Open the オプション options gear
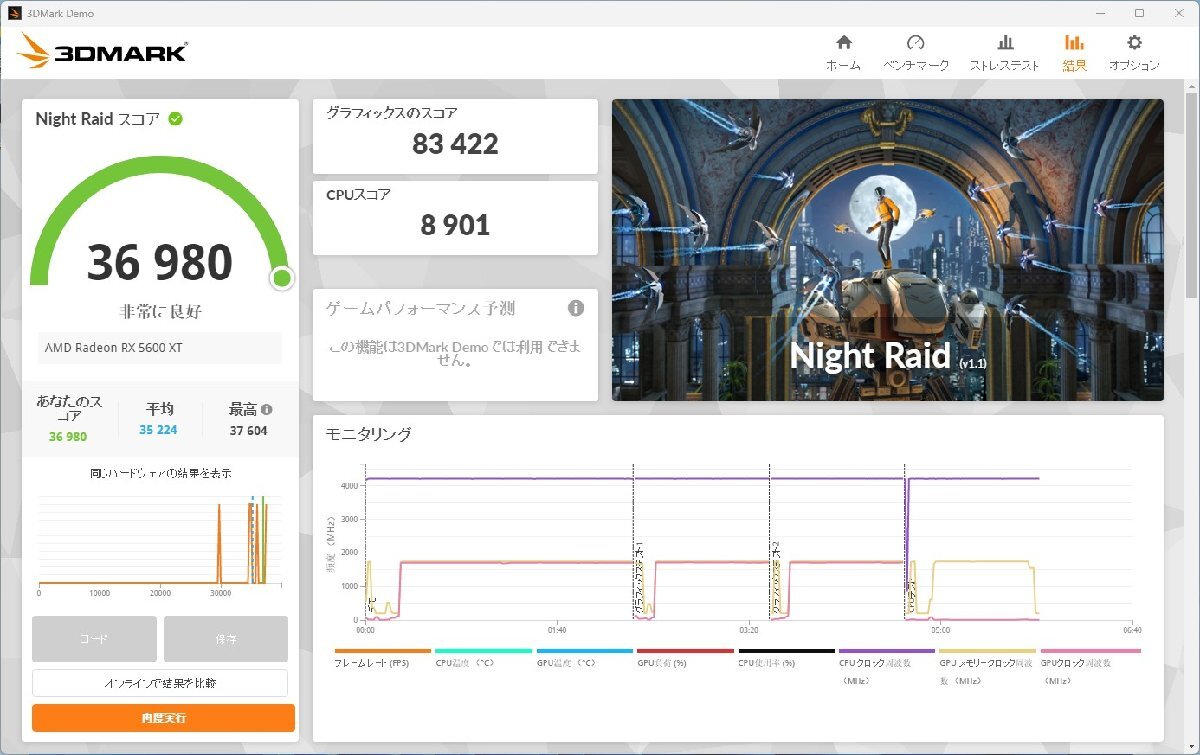This screenshot has width=1200, height=755. pos(1134,53)
